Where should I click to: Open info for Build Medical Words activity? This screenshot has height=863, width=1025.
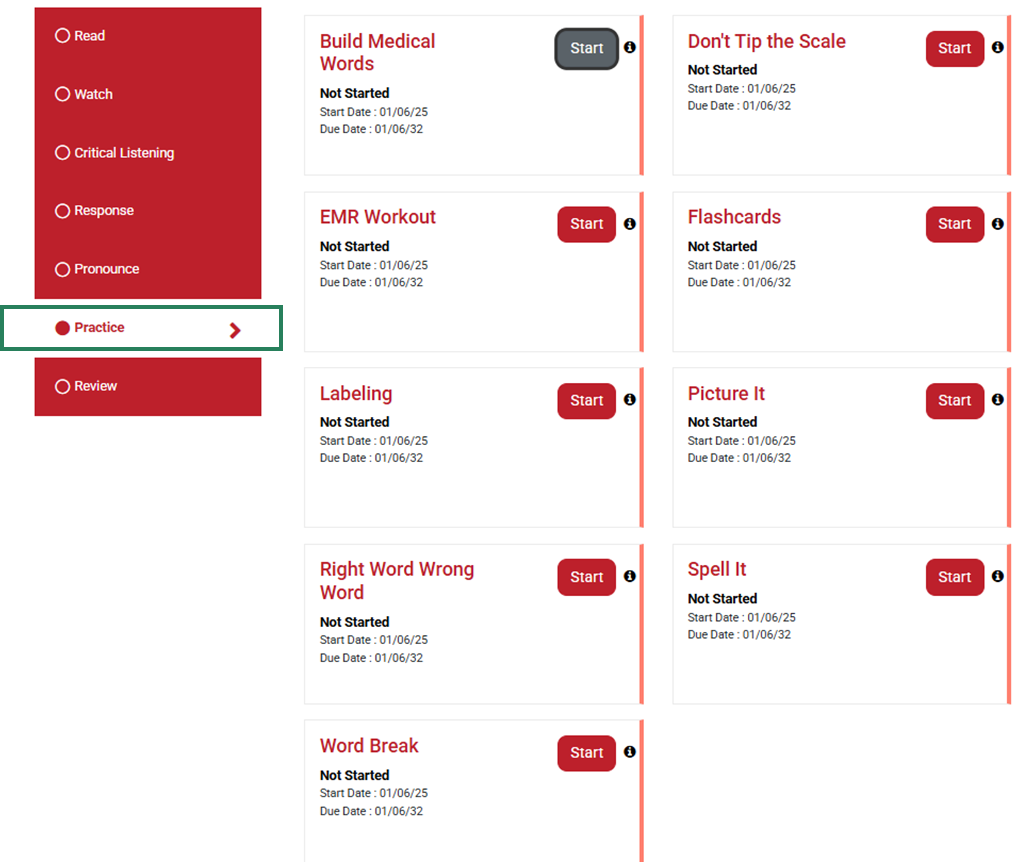pos(629,46)
